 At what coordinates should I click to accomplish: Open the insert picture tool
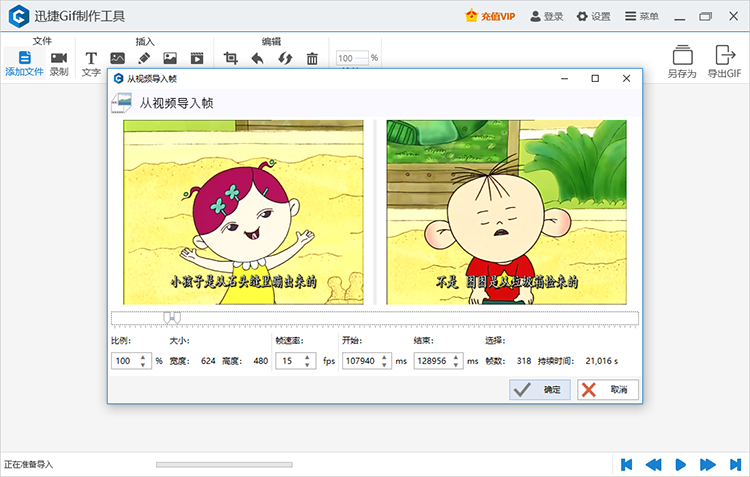click(117, 58)
